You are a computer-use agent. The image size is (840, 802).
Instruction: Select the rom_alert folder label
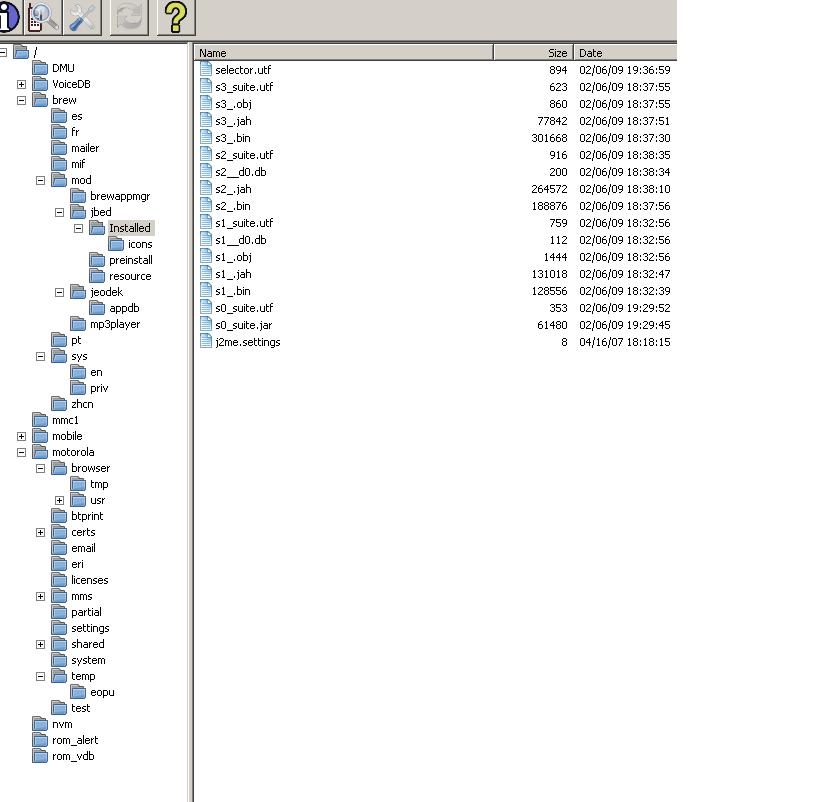(75, 740)
